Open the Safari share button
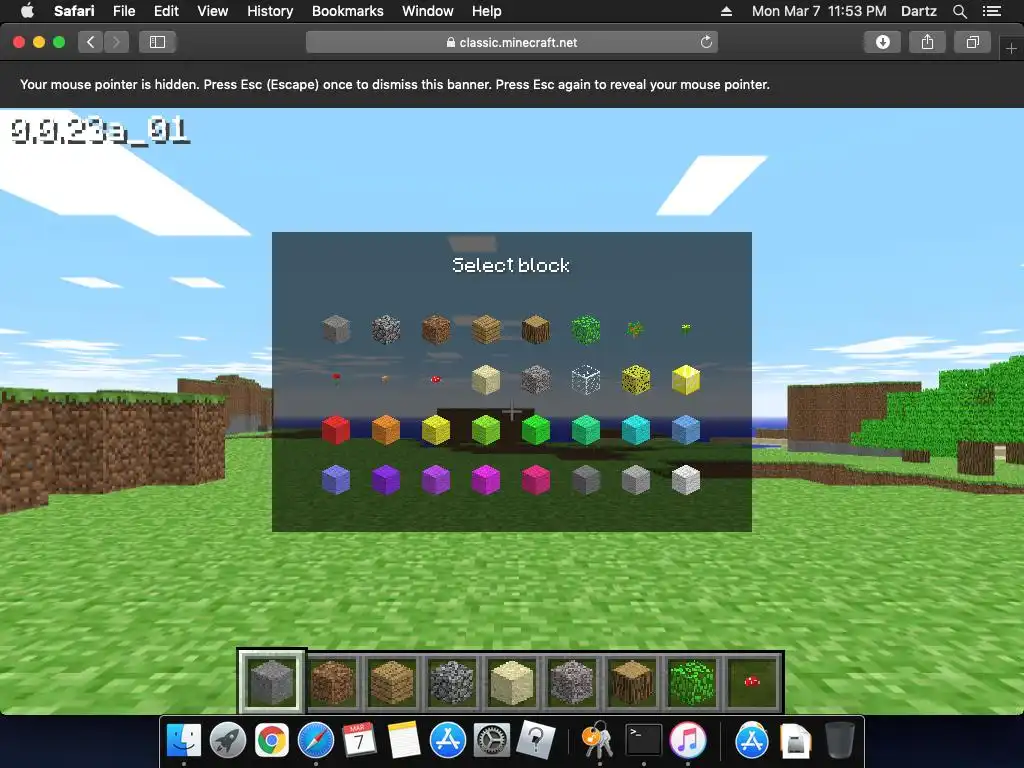1024x768 pixels. (x=927, y=42)
